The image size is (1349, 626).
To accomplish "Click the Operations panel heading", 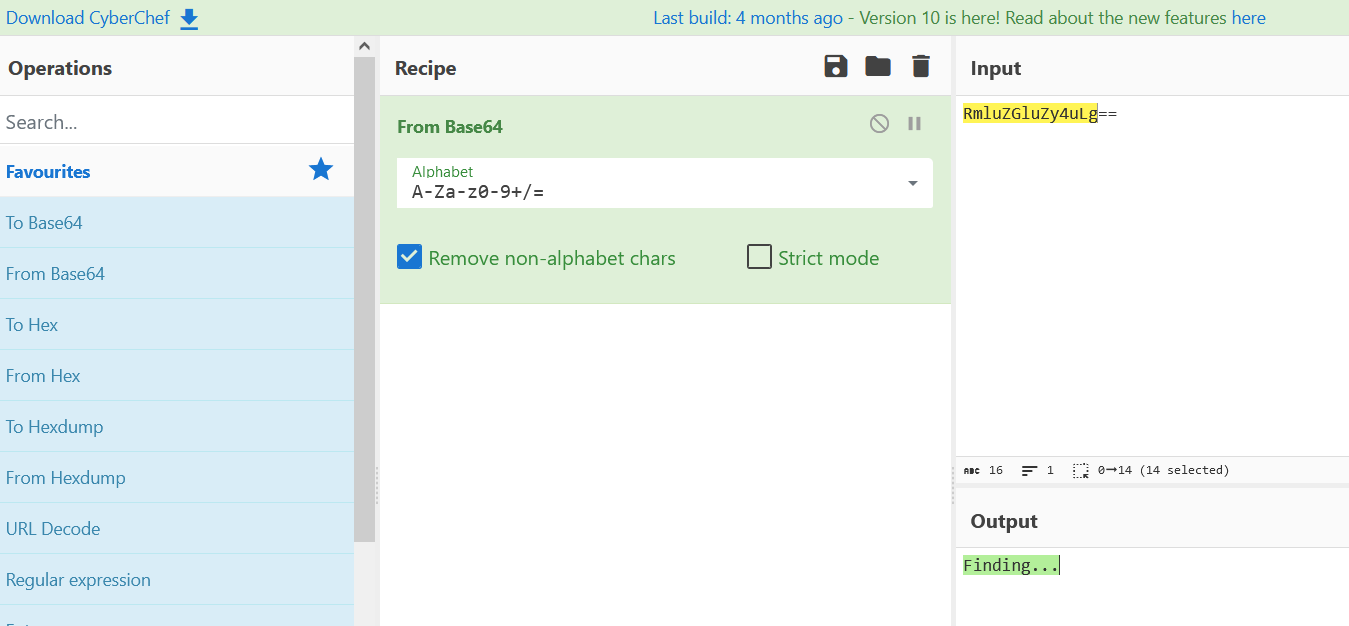I will (60, 68).
